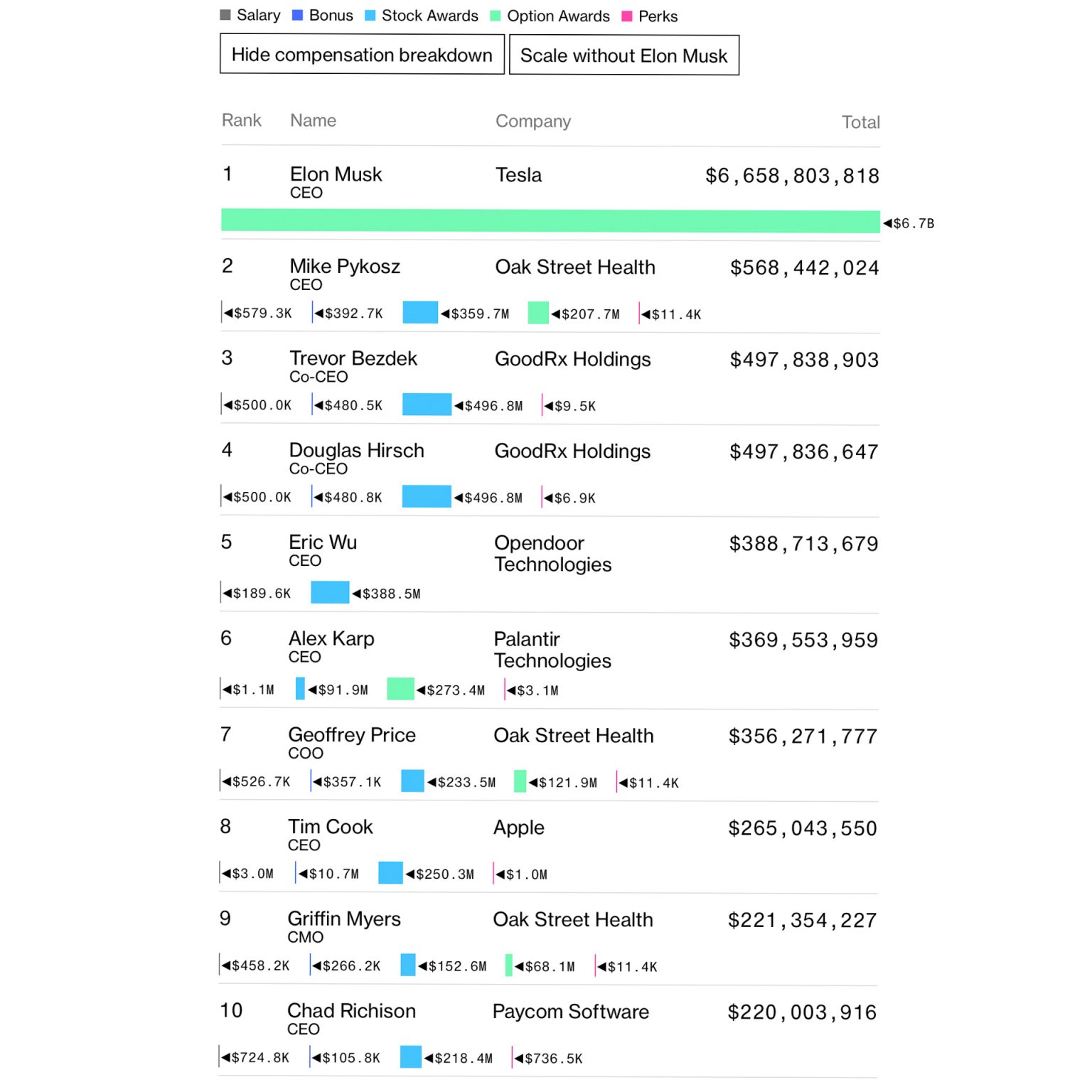This screenshot has height=1092, width=1092.
Task: Select Eric Wu's $388.5M stock bar
Action: pyautogui.click(x=330, y=593)
